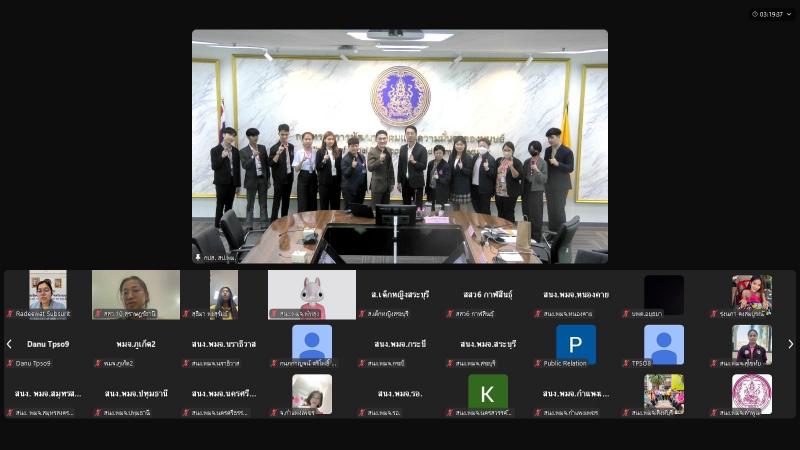Screen dimensions: 800x450
Task: Click muted mic icon on สนง.พมจ.รอ. tile
Action: point(362,413)
